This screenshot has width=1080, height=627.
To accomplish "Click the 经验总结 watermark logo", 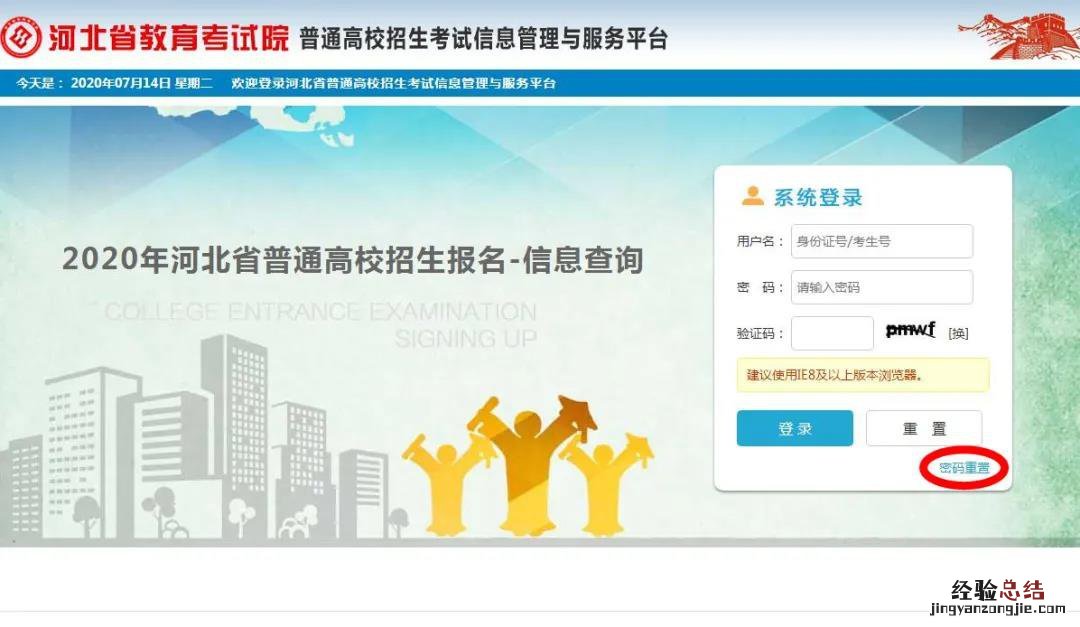I will [997, 597].
